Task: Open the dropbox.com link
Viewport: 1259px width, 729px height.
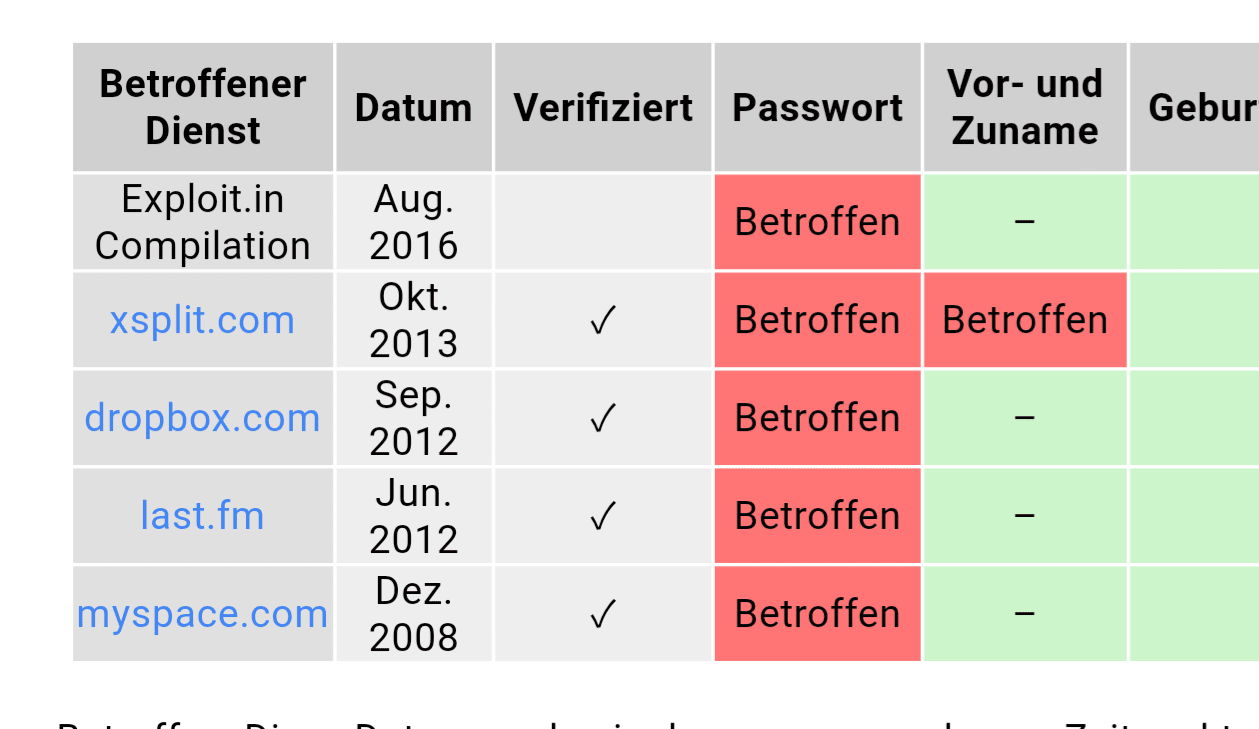Action: pyautogui.click(x=202, y=418)
